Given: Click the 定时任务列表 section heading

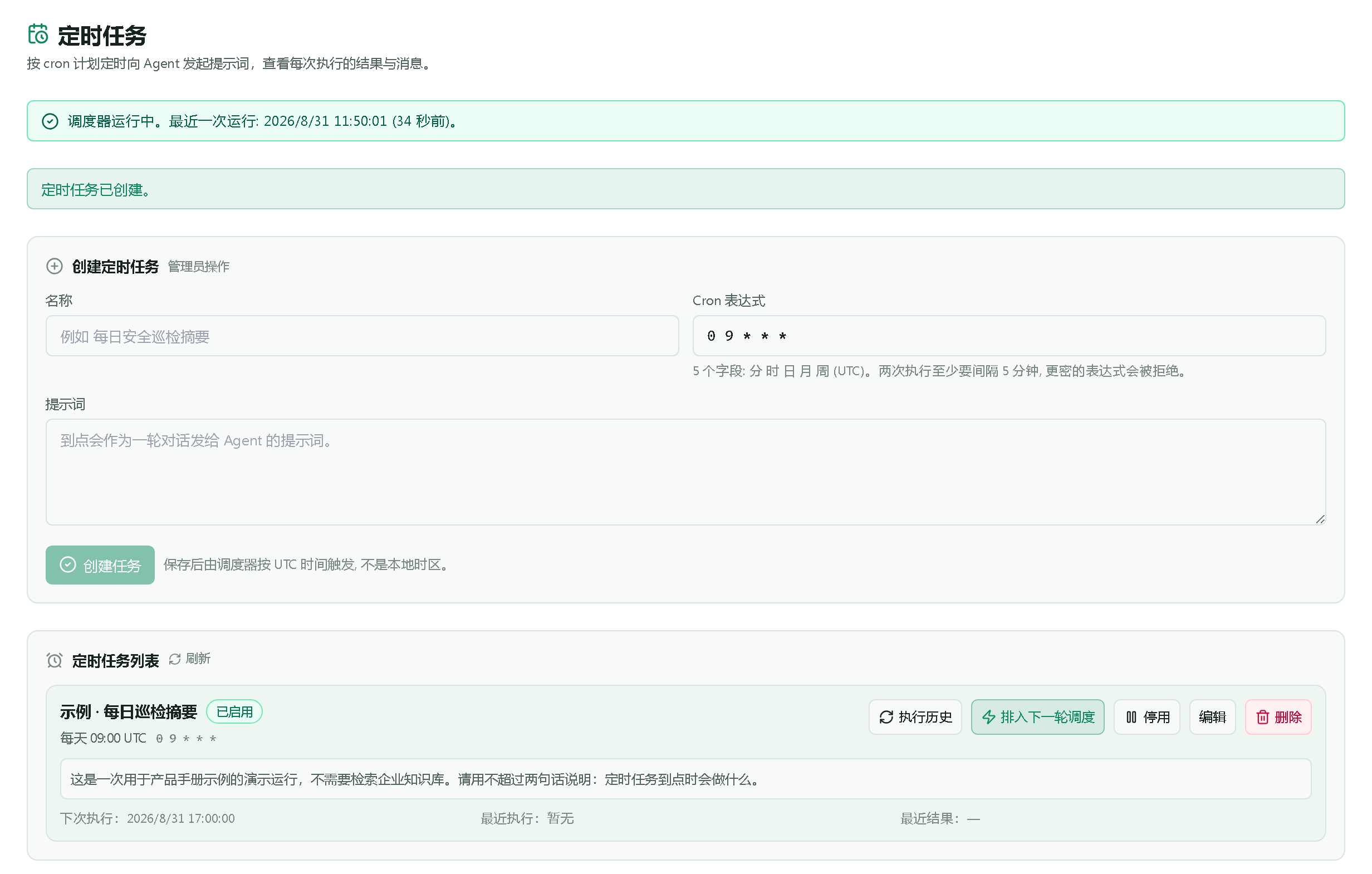Looking at the screenshot, I should [115, 661].
